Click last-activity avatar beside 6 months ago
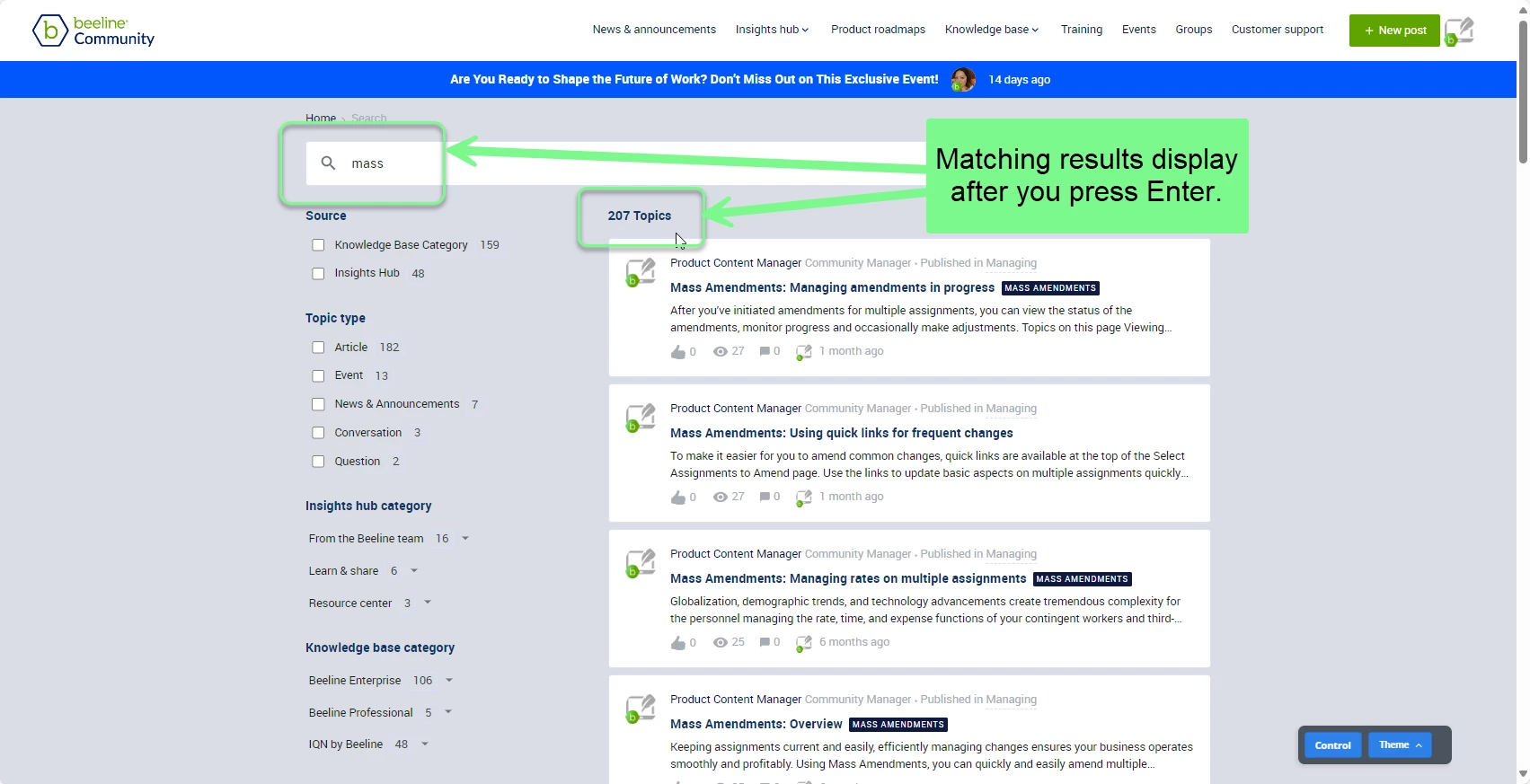Viewport: 1530px width, 784px height. coord(804,644)
